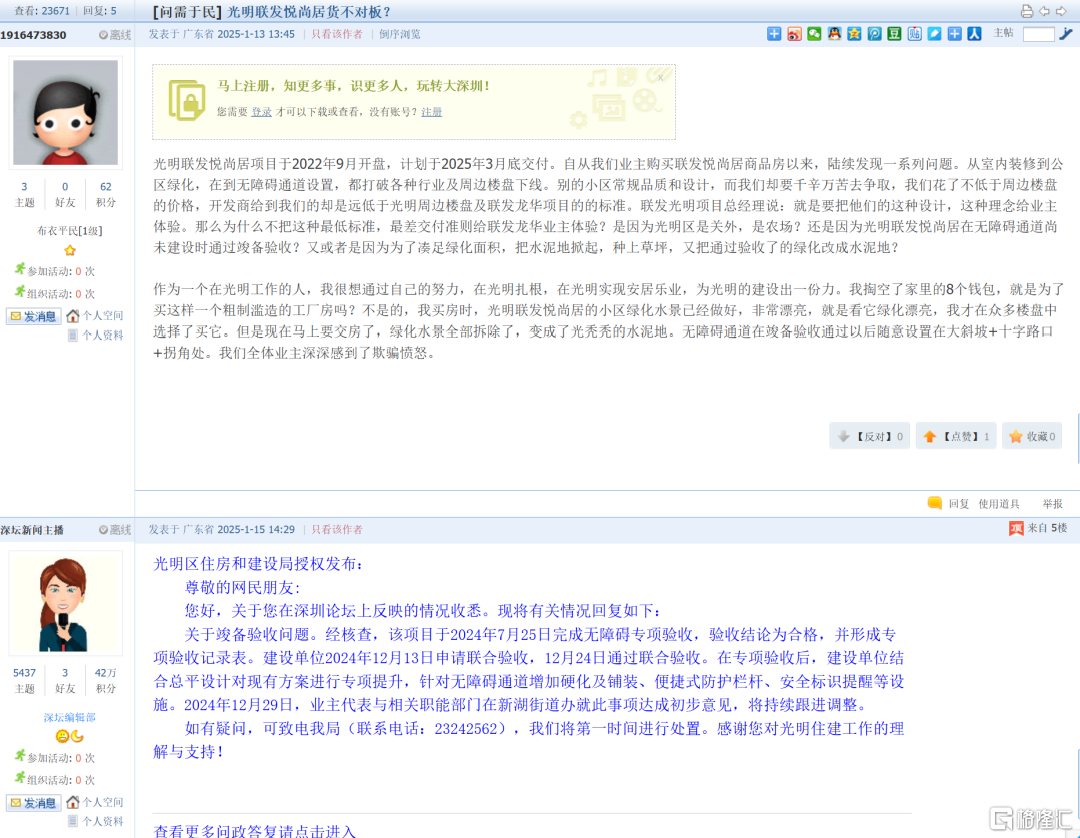Share post via WeChat icon
The image size is (1080, 838).
tap(814, 34)
